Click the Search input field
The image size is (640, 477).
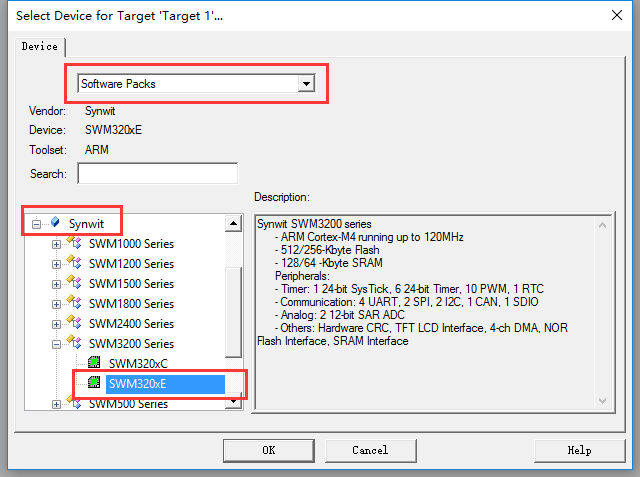(158, 174)
